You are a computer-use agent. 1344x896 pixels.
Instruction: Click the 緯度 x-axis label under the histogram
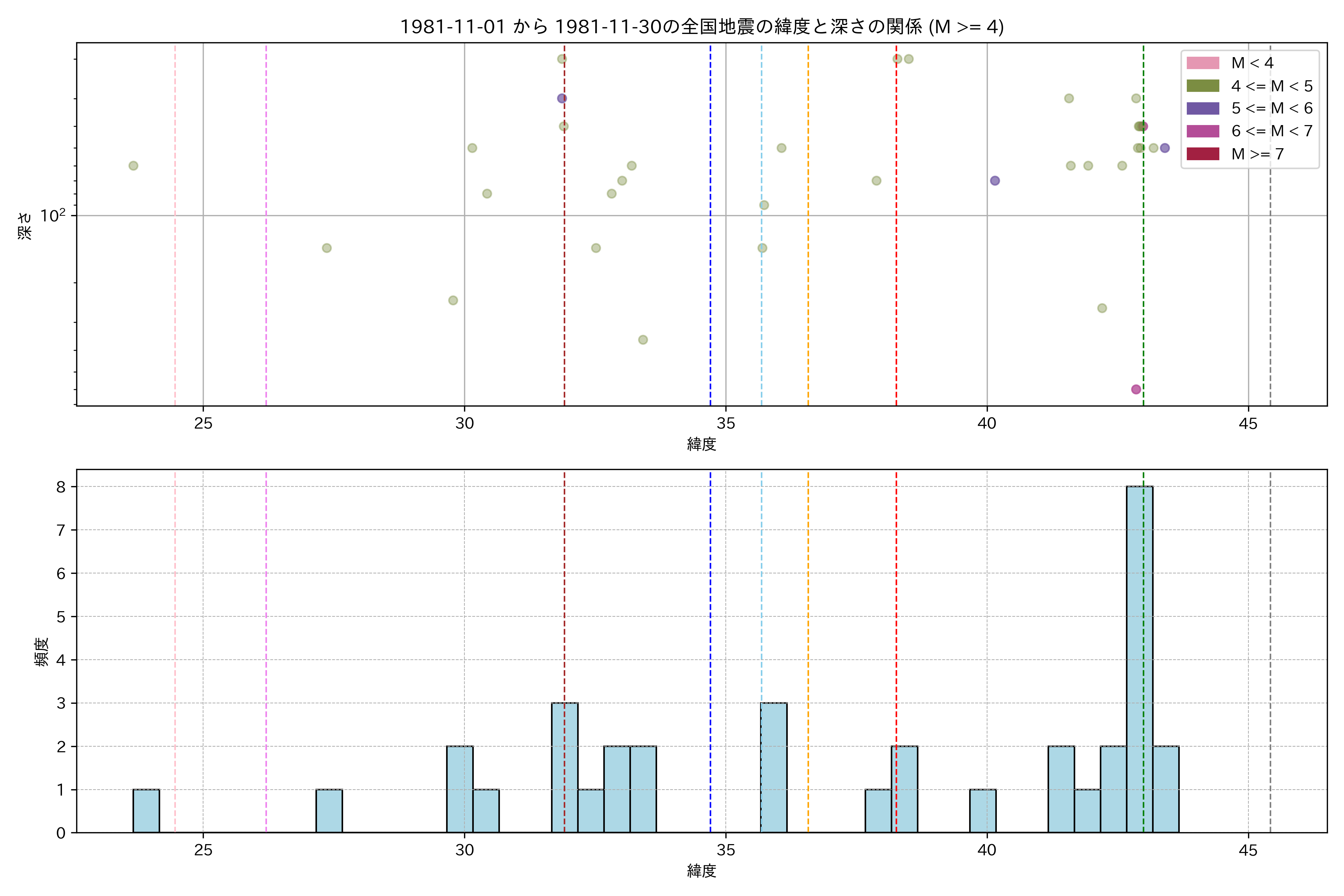pyautogui.click(x=701, y=871)
